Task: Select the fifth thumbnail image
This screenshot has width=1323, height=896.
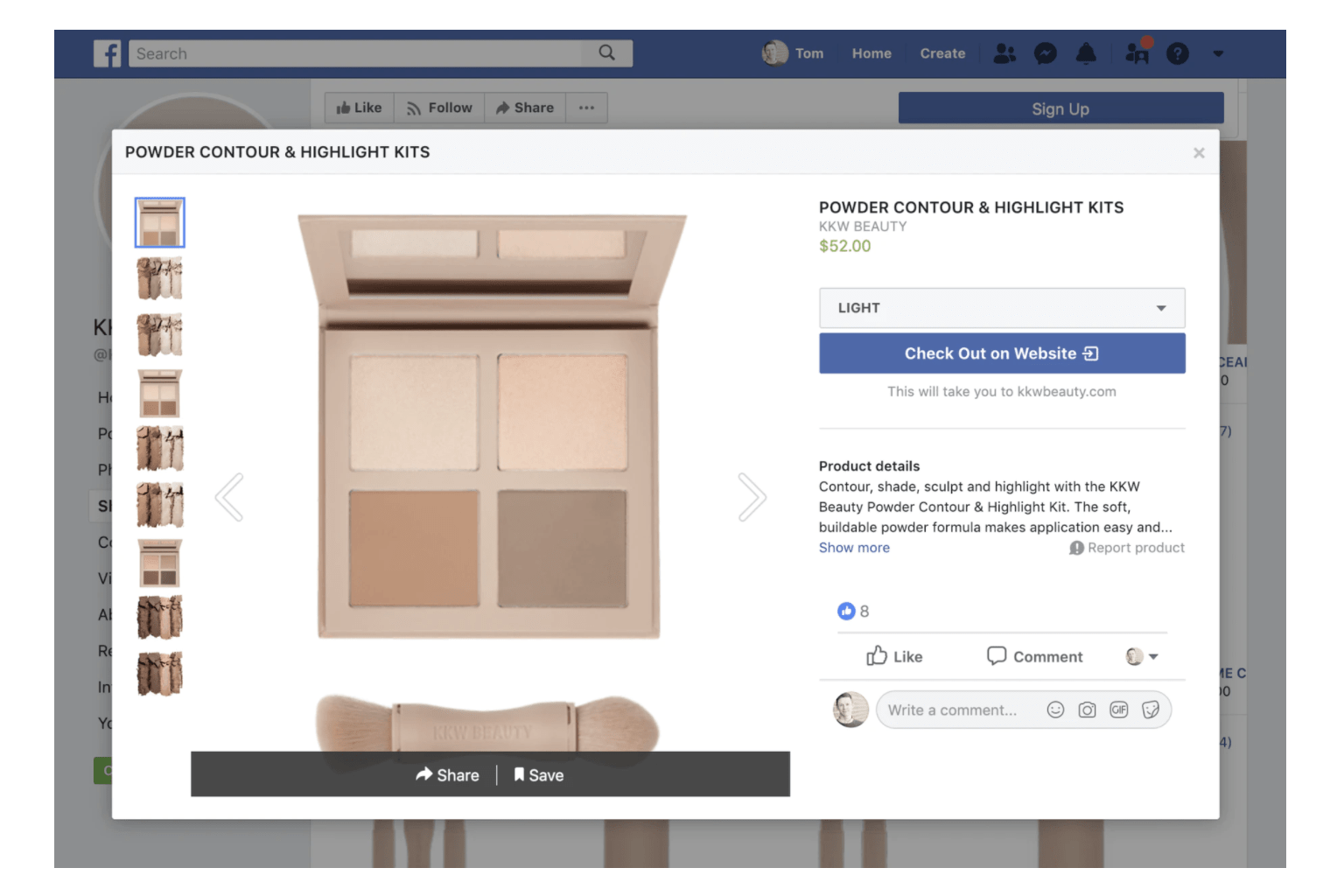Action: pos(159,448)
